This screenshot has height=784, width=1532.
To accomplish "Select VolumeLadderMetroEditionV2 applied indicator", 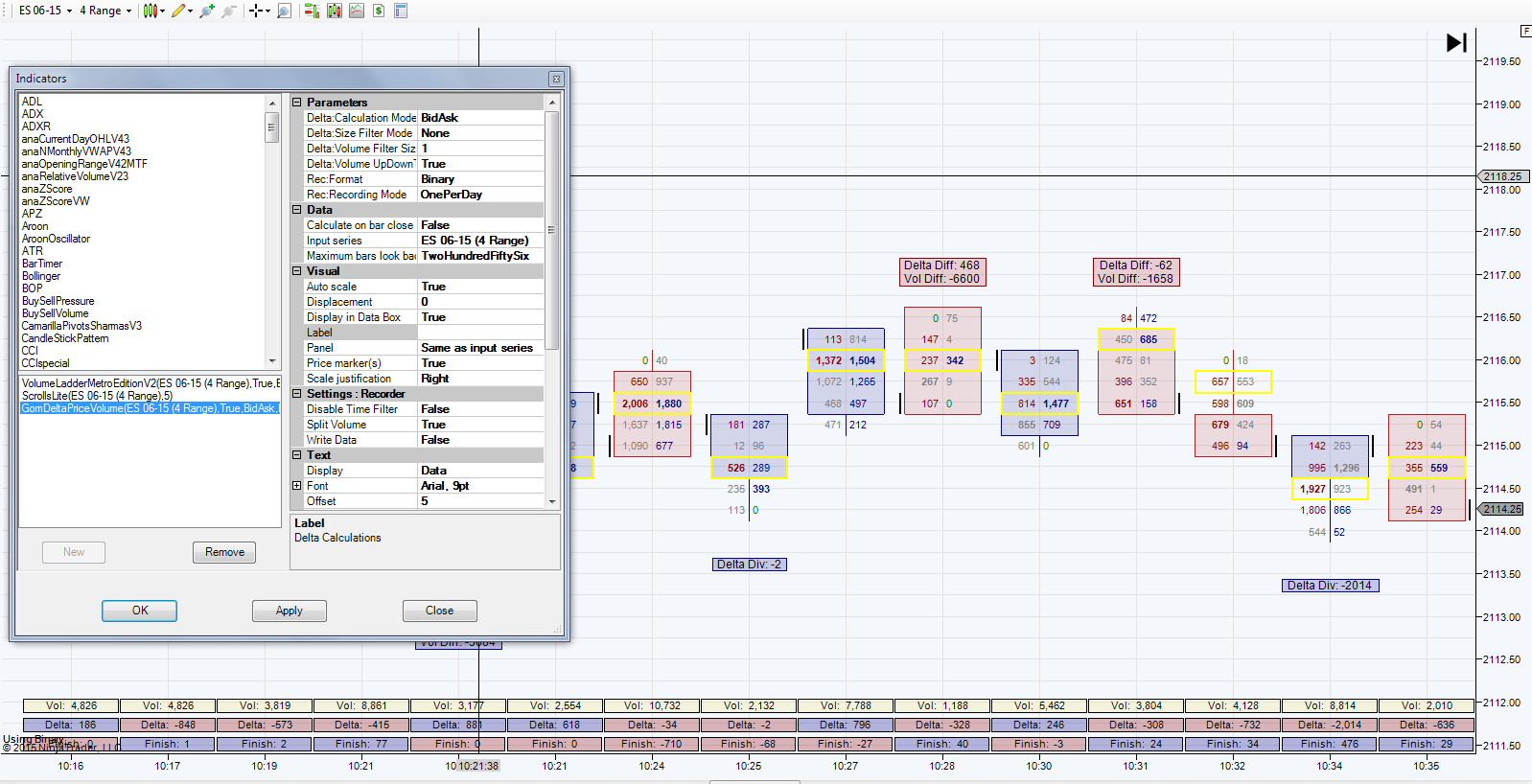I will pos(151,383).
